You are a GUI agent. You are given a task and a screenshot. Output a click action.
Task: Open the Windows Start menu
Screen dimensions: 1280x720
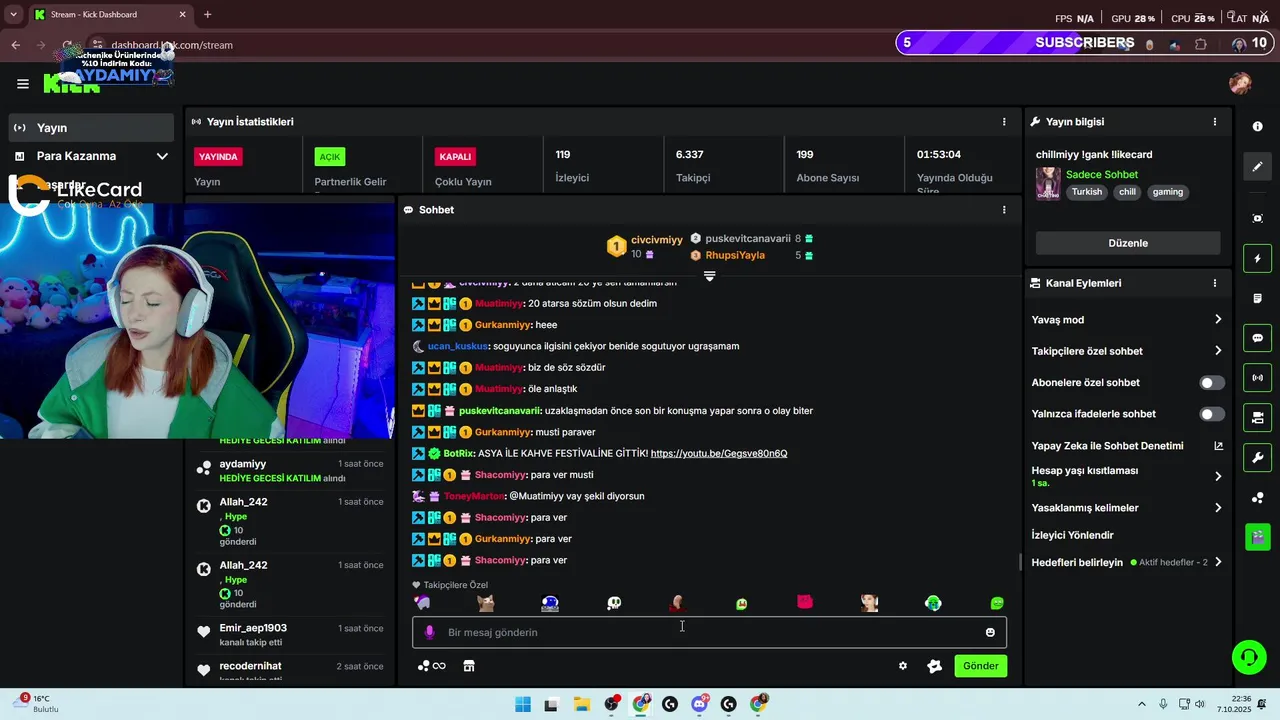pyautogui.click(x=523, y=705)
